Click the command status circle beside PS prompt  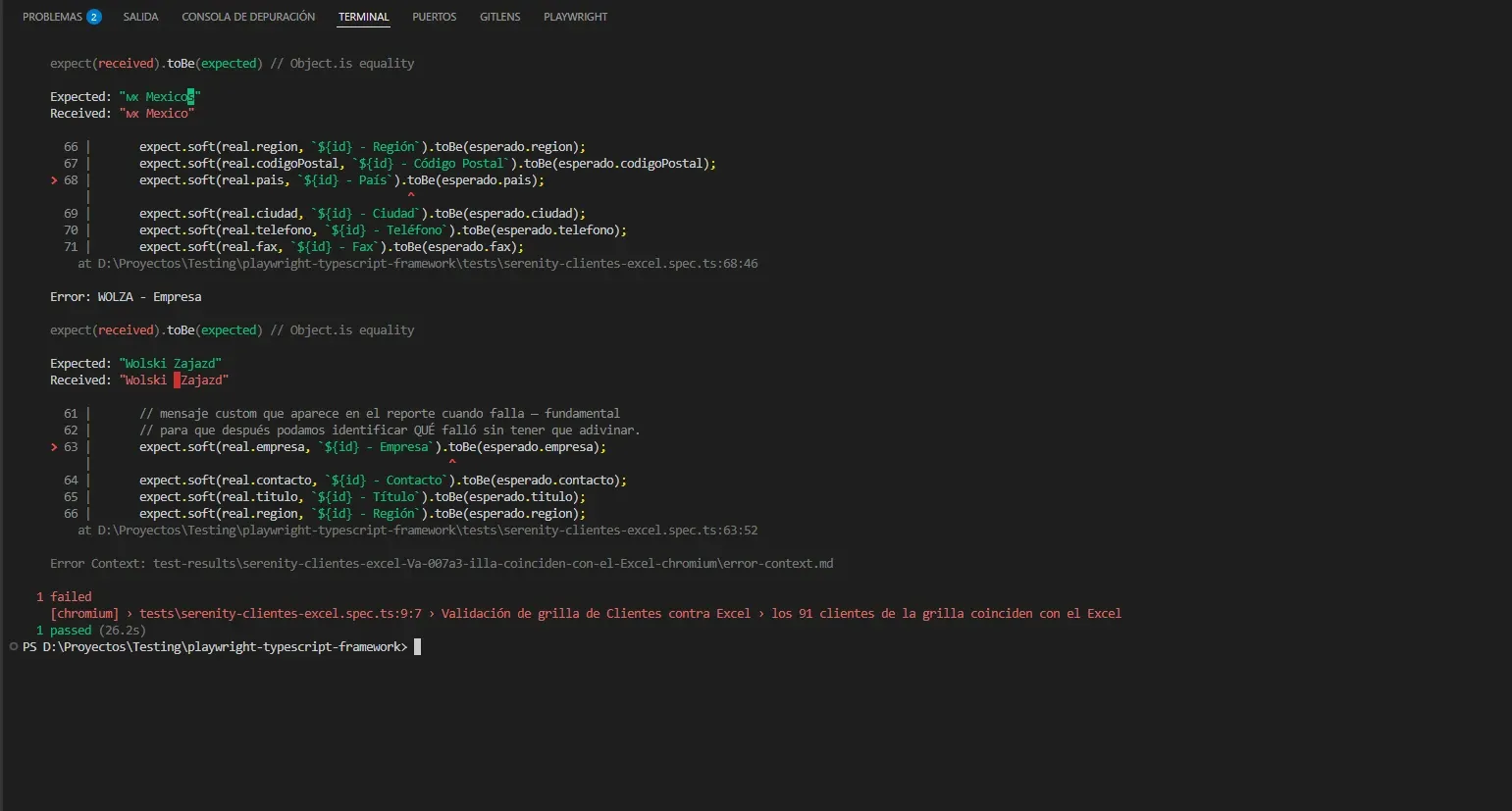(13, 646)
